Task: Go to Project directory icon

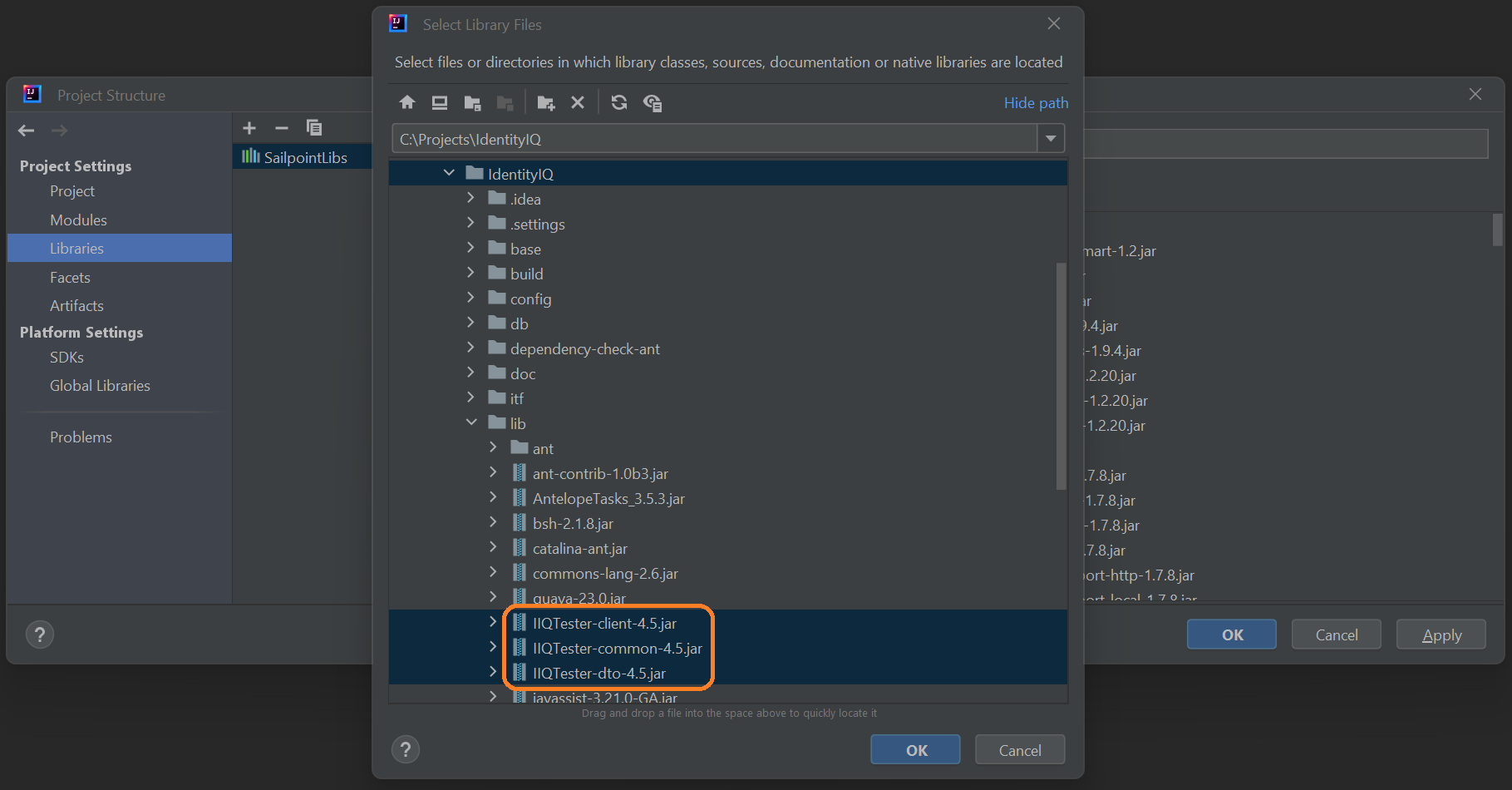Action: coord(472,102)
